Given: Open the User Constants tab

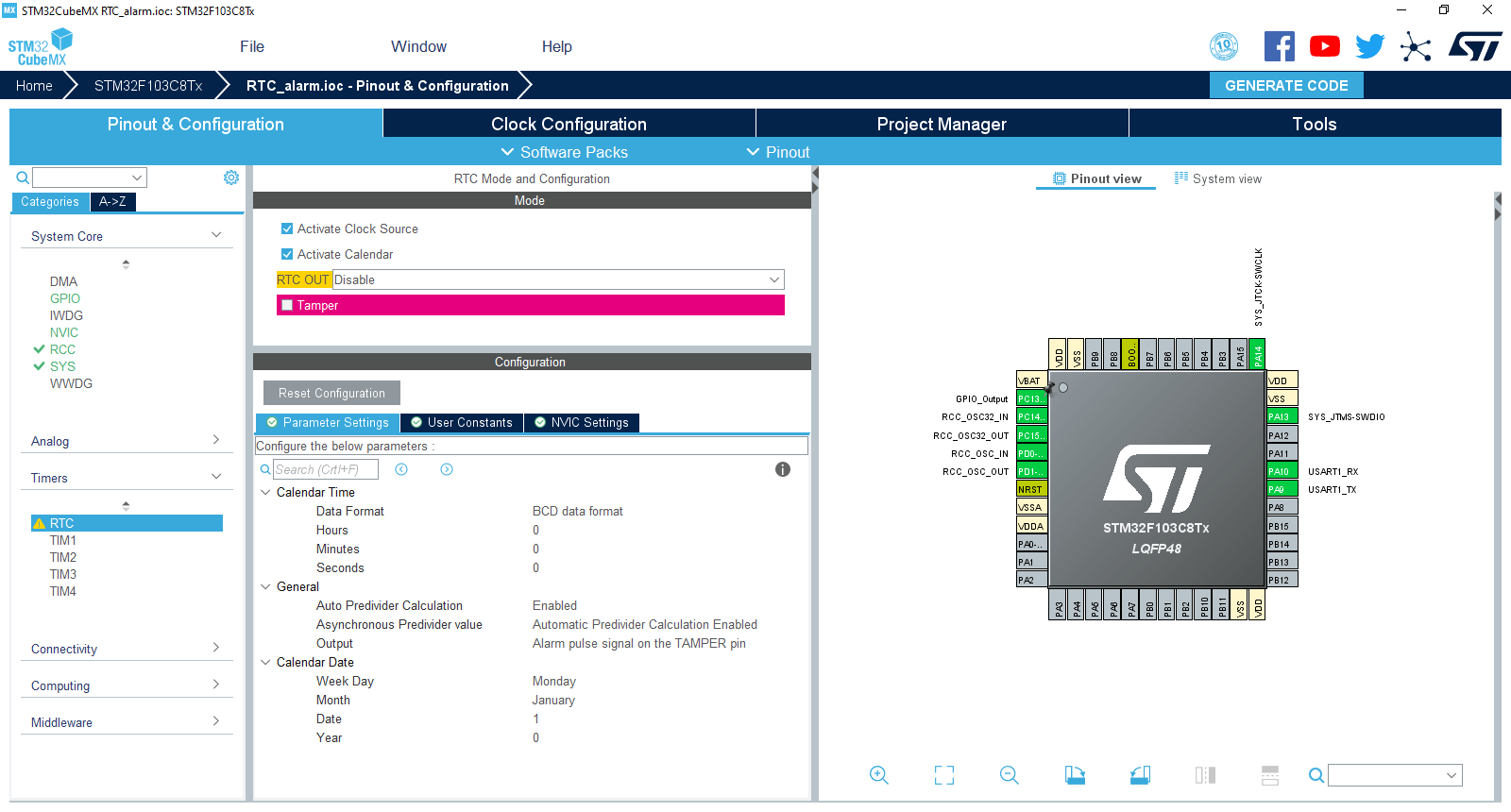Looking at the screenshot, I should 461,422.
